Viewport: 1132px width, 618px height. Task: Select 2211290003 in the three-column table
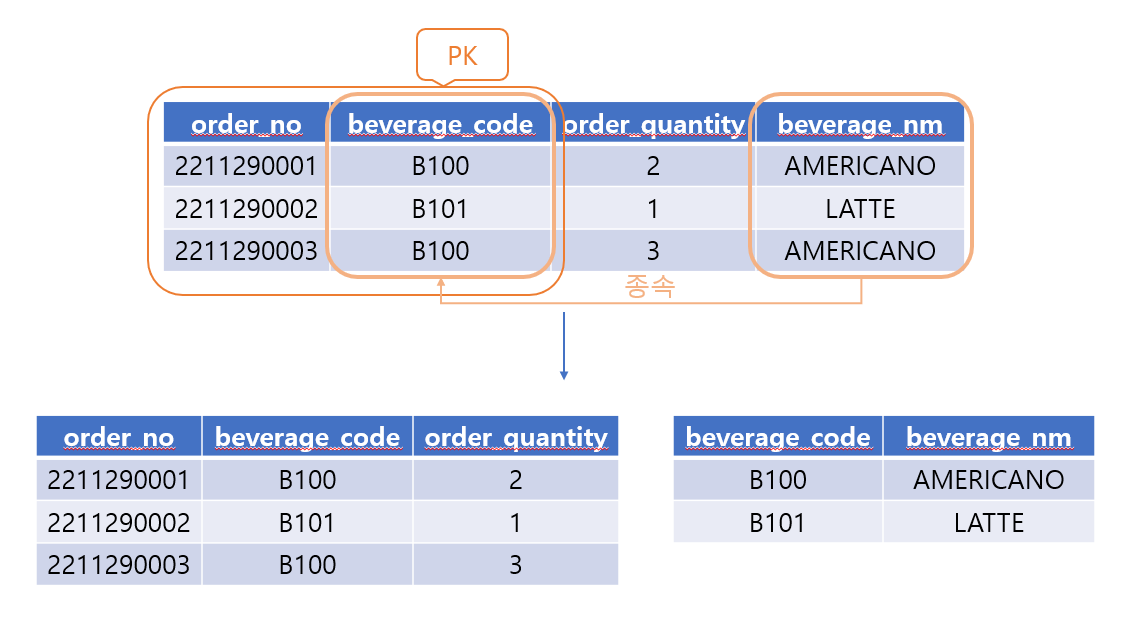click(x=118, y=564)
